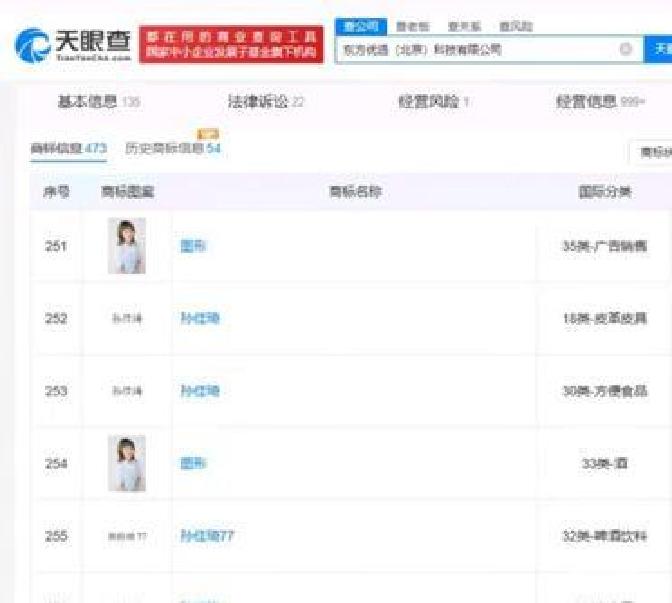Click the Tianyancha logo

click(73, 45)
